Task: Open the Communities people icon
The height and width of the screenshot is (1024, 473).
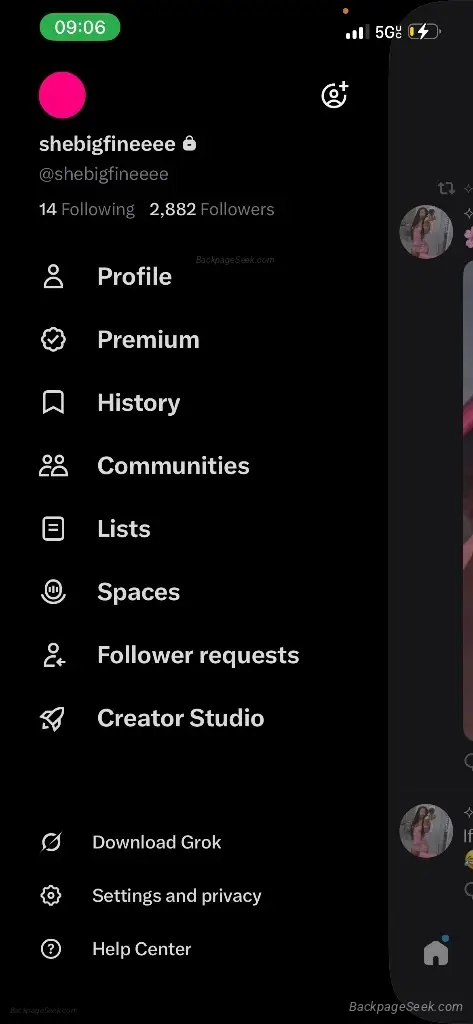Action: 53,466
